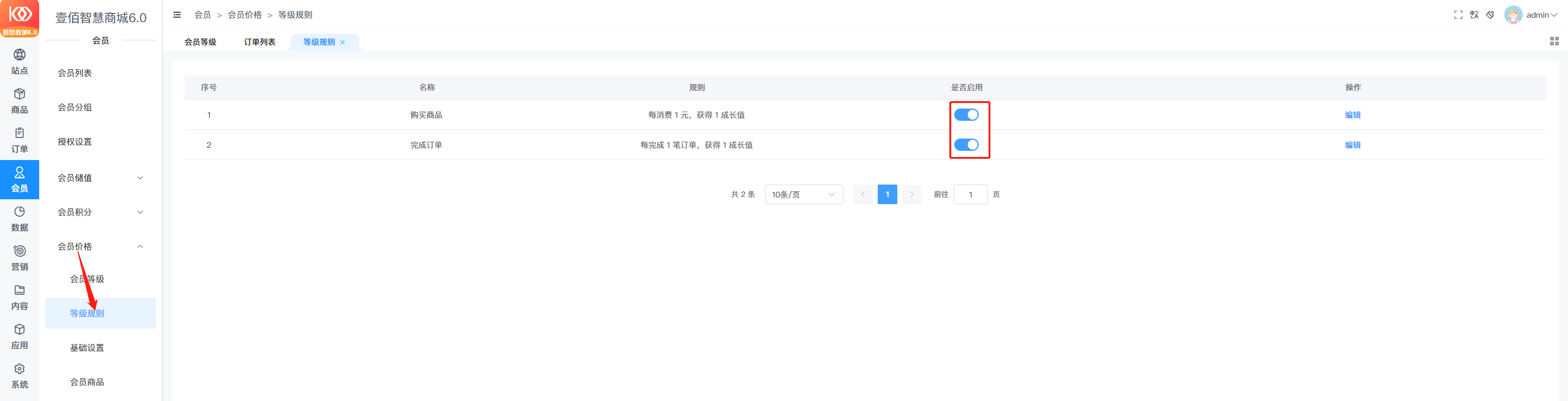This screenshot has width=1568, height=401.
Task: Open the 站点 section icon
Action: point(20,55)
